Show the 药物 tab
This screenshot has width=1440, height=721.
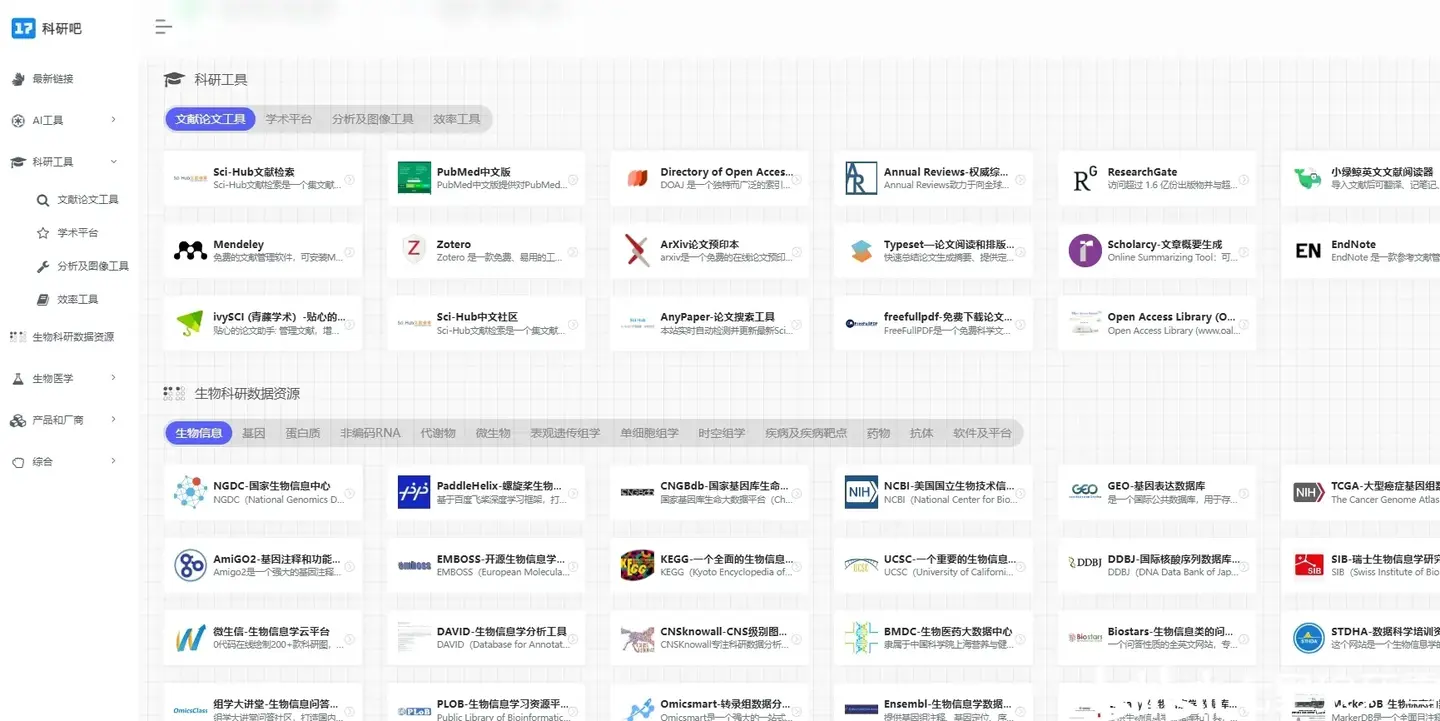[879, 433]
